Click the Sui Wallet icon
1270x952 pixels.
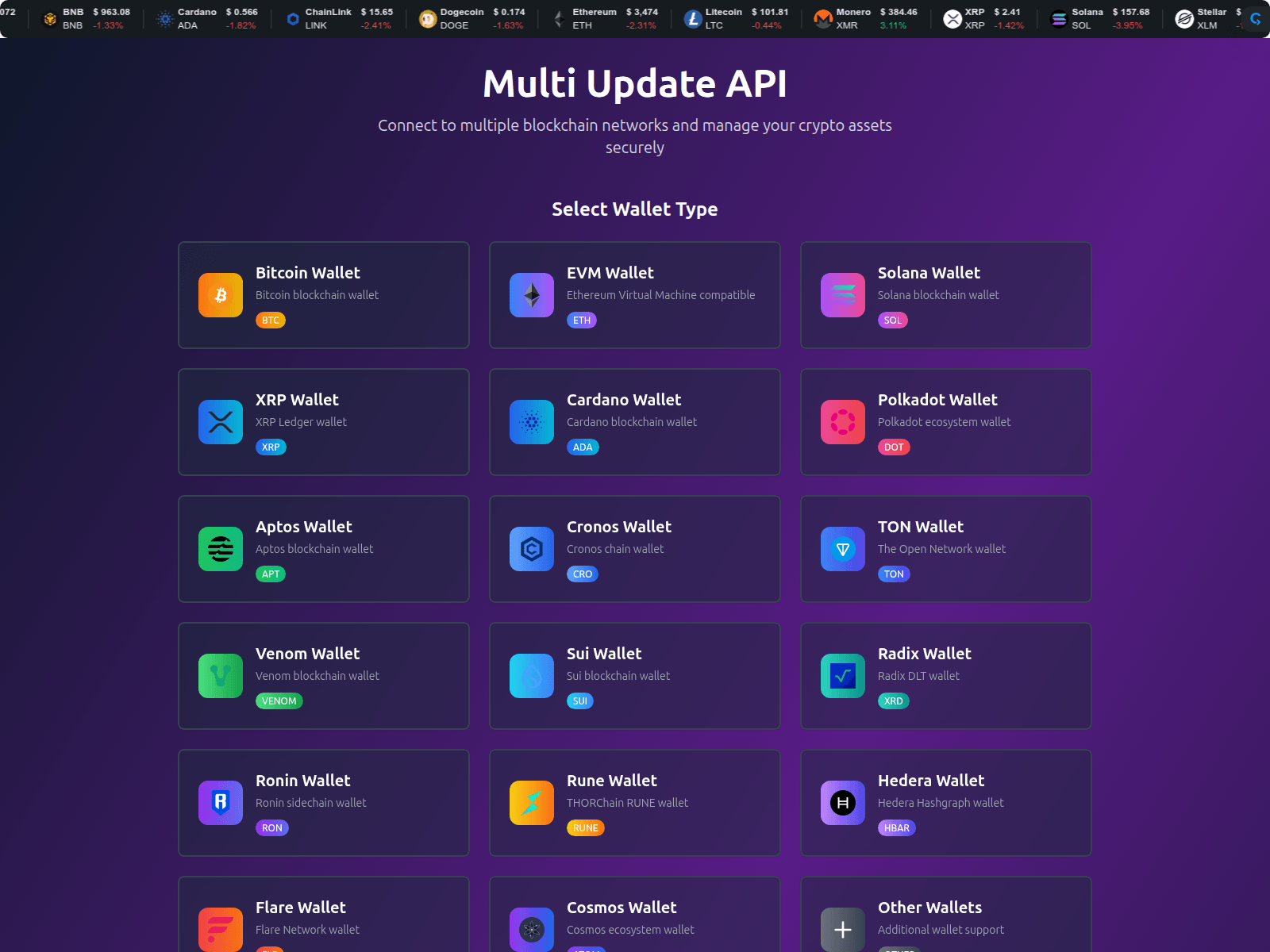point(532,676)
